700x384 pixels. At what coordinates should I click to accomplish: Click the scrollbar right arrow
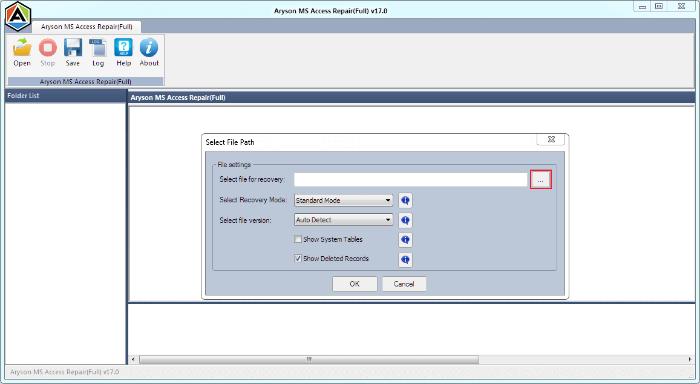[x=690, y=359]
